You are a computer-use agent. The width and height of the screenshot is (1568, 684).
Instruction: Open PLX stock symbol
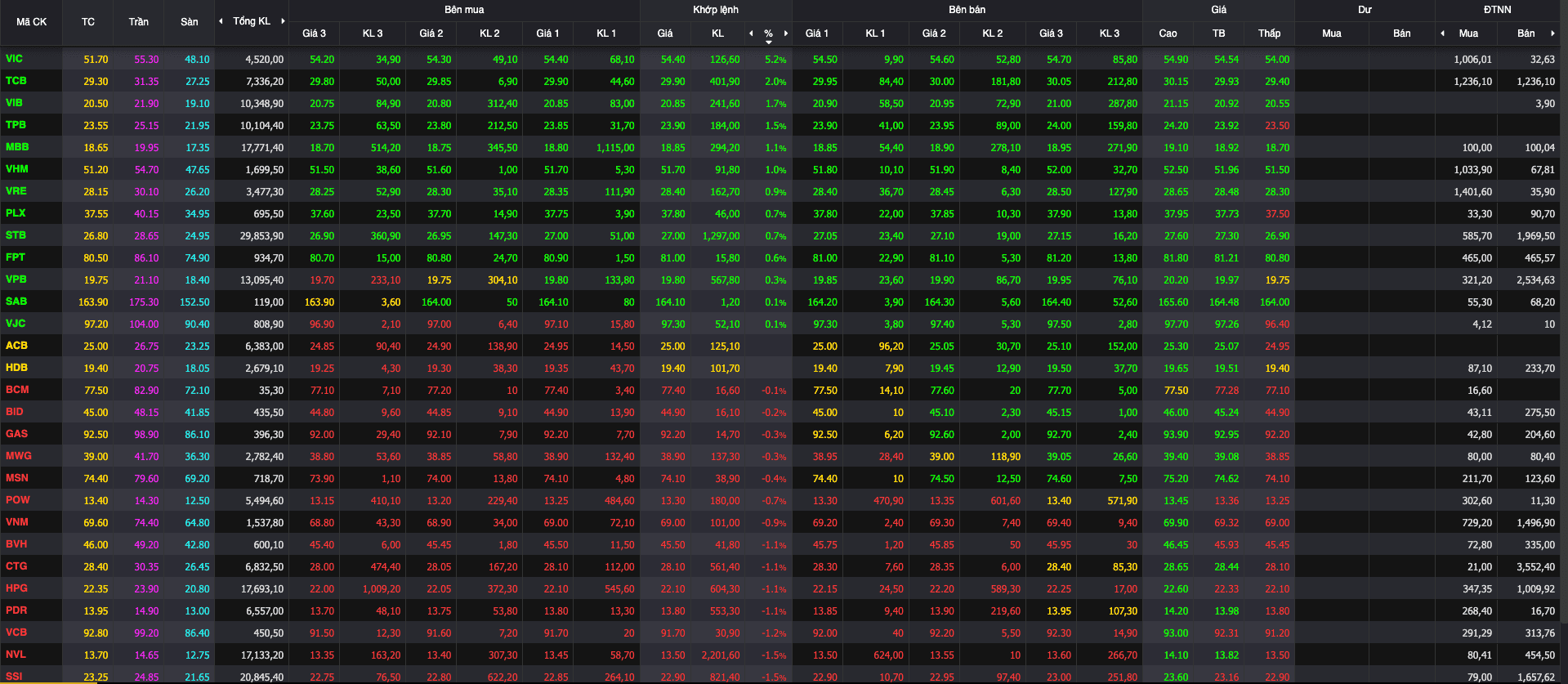(x=16, y=213)
